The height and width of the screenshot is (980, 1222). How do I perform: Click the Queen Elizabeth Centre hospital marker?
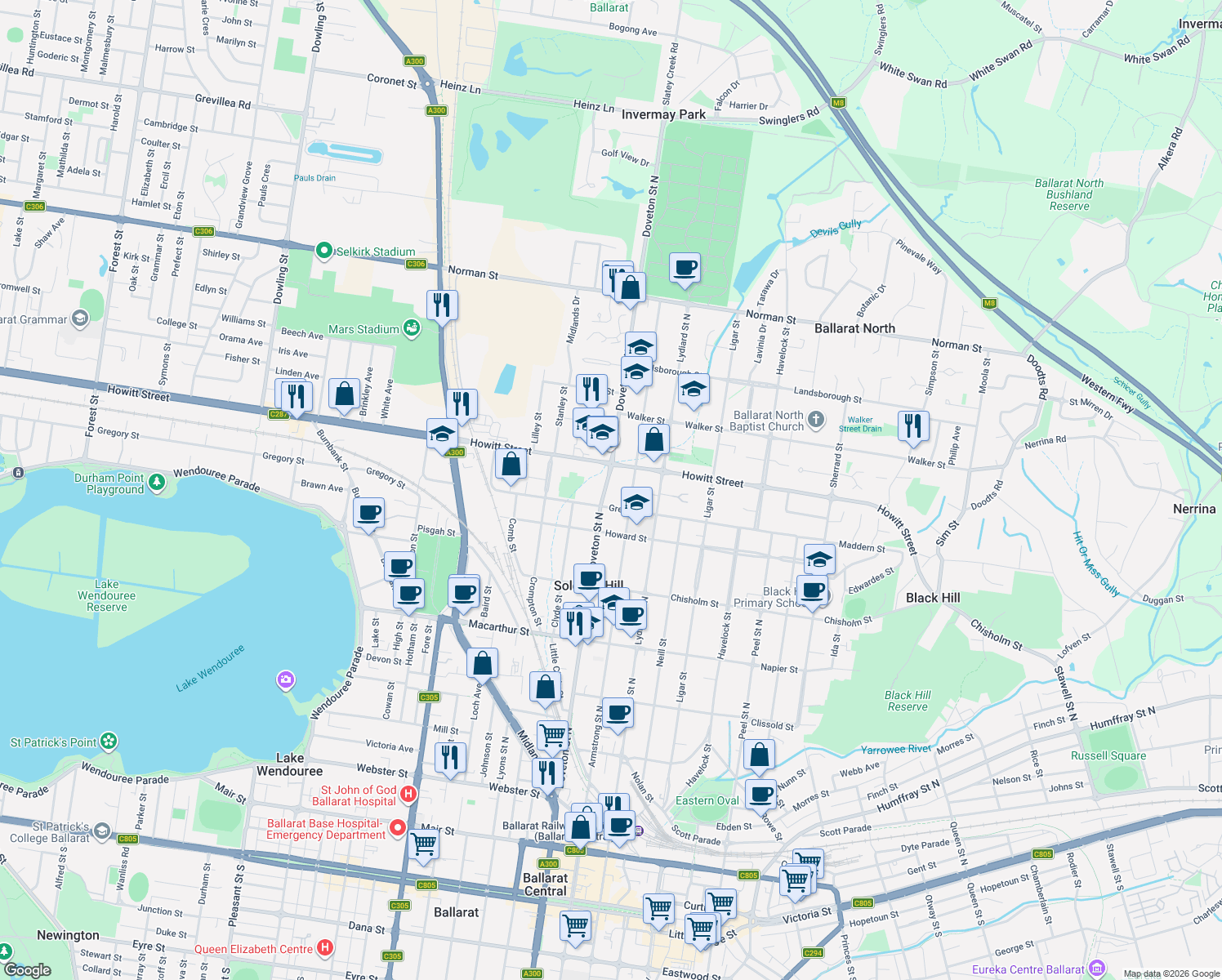click(325, 947)
